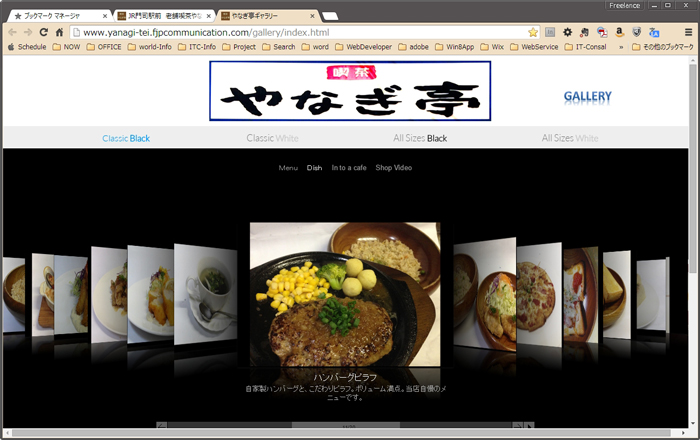This screenshot has height=440, width=700.
Task: Select the pizza thumbnail
Action: click(539, 295)
